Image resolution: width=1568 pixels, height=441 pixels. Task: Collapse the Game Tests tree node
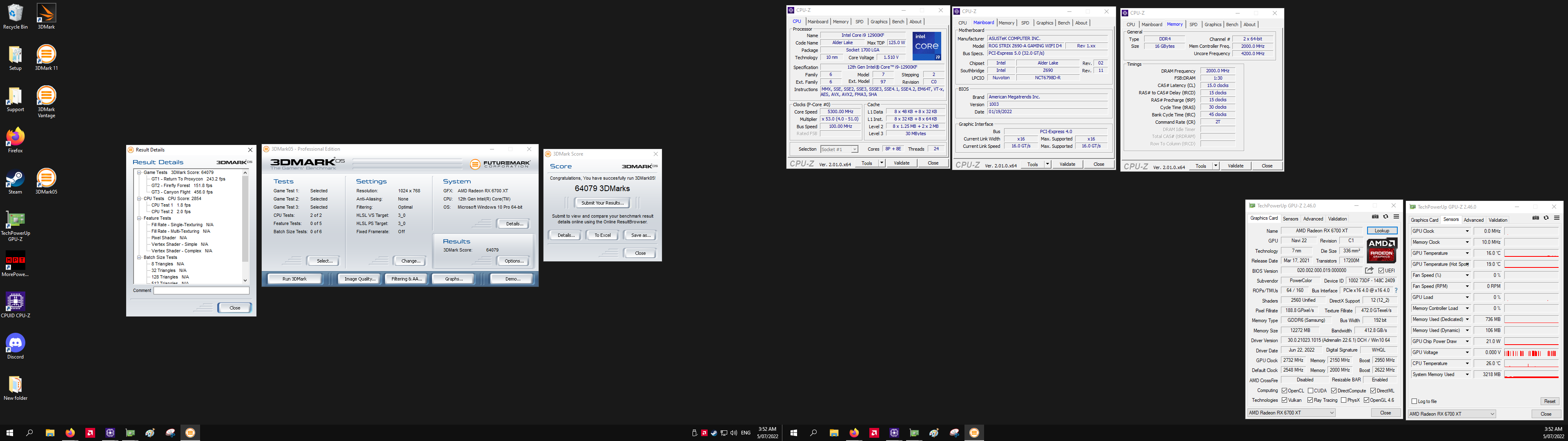139,172
